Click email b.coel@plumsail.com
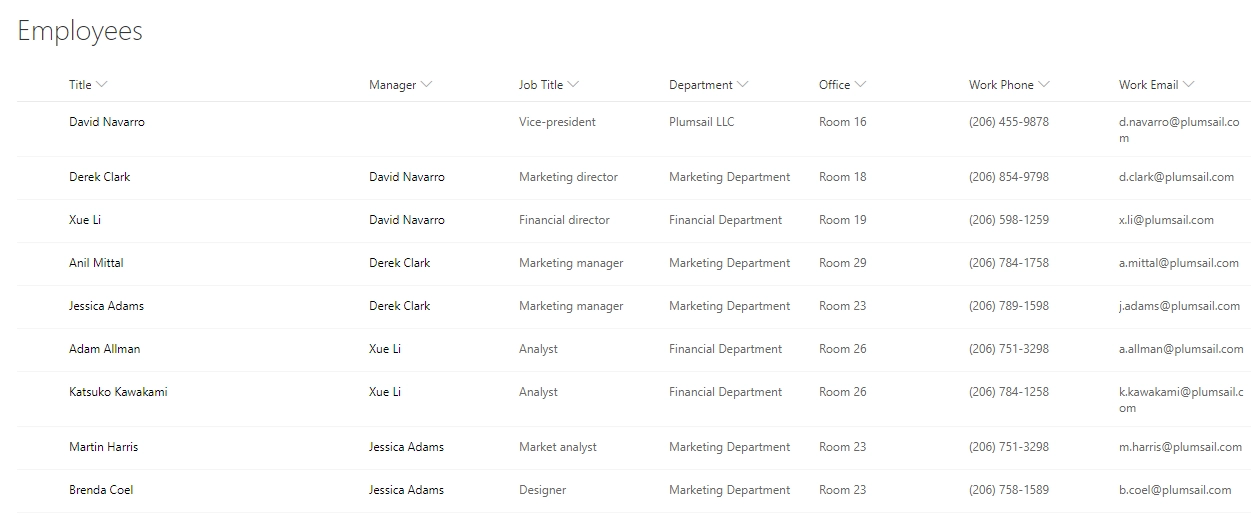 [1175, 490]
